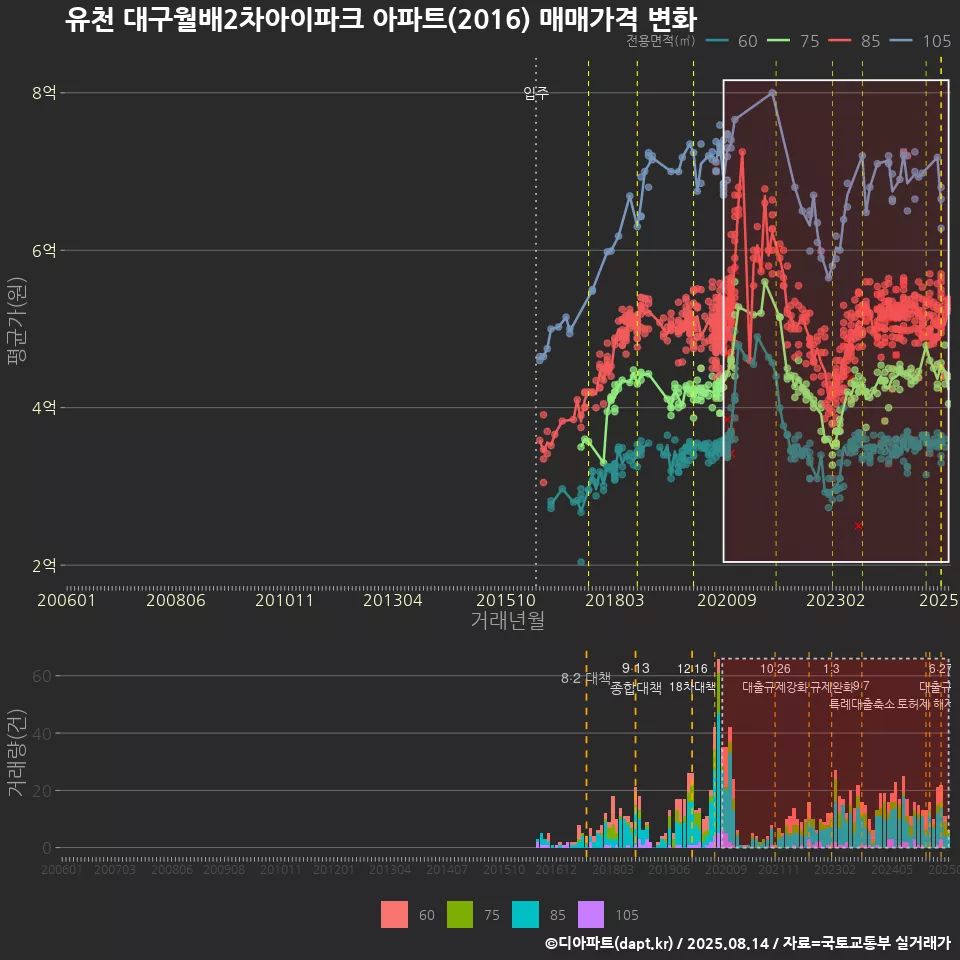Click the 40 gridline label on volume chart
Viewport: 960px width, 960px height.
[x=42, y=733]
